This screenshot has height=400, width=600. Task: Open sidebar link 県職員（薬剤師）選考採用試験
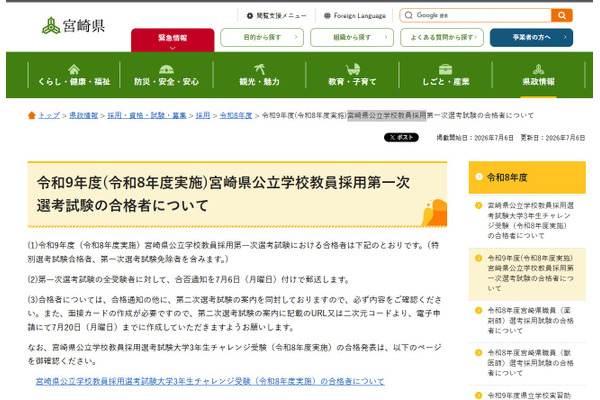tap(530, 320)
